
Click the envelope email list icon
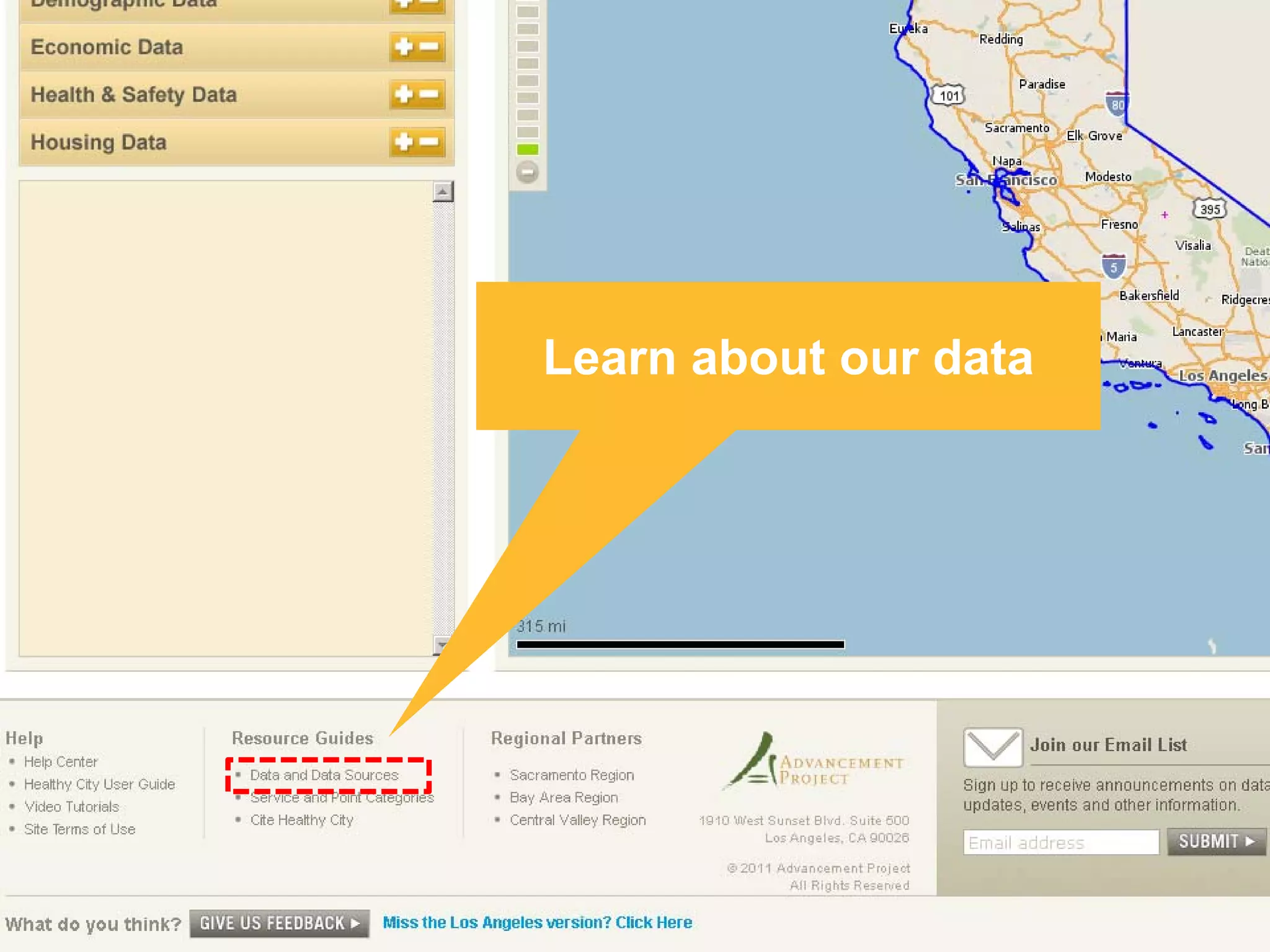pyautogui.click(x=993, y=747)
